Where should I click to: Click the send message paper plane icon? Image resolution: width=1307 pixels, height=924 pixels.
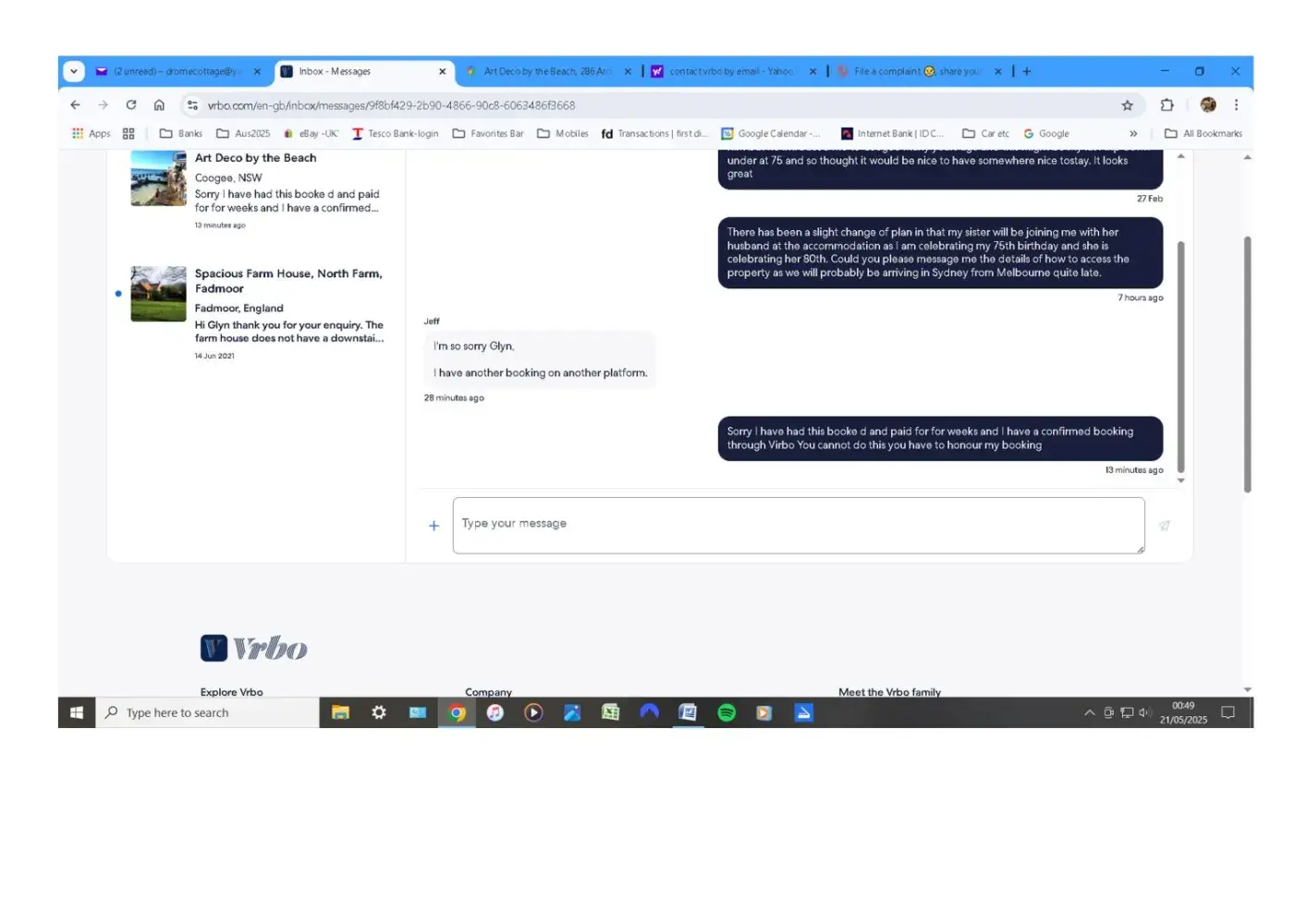pos(1165,526)
